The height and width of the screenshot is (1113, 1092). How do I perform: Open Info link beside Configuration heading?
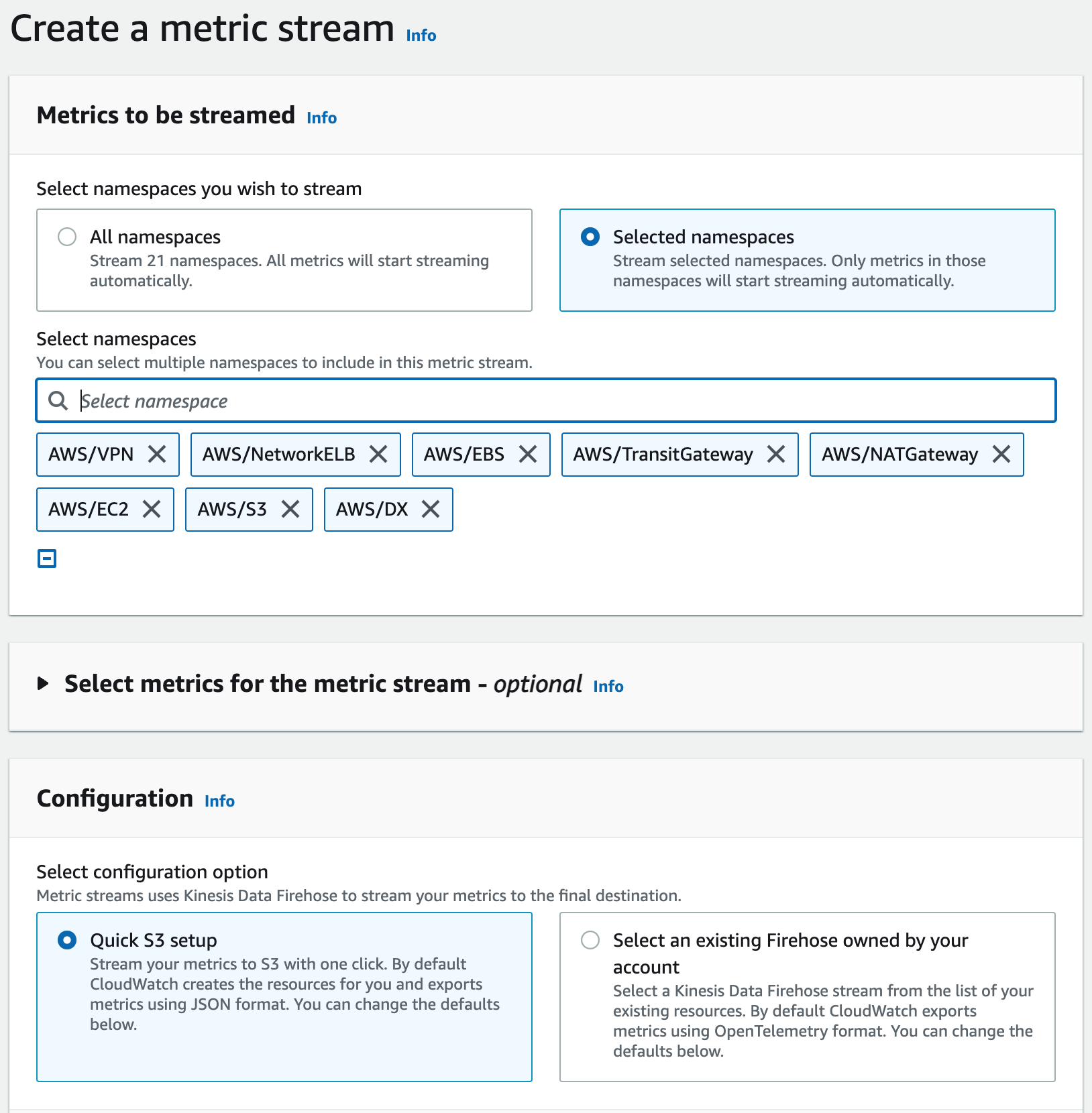click(x=219, y=801)
